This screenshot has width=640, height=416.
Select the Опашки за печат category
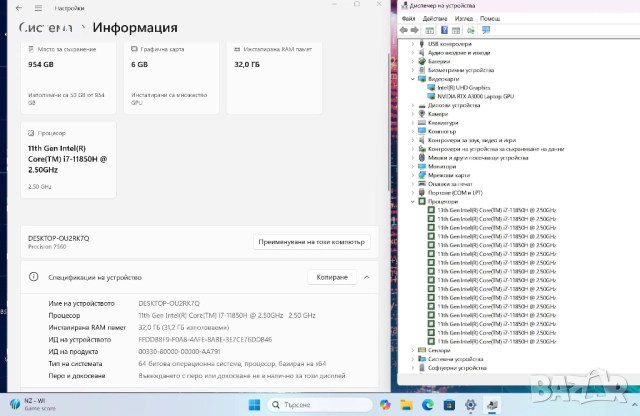tap(450, 184)
